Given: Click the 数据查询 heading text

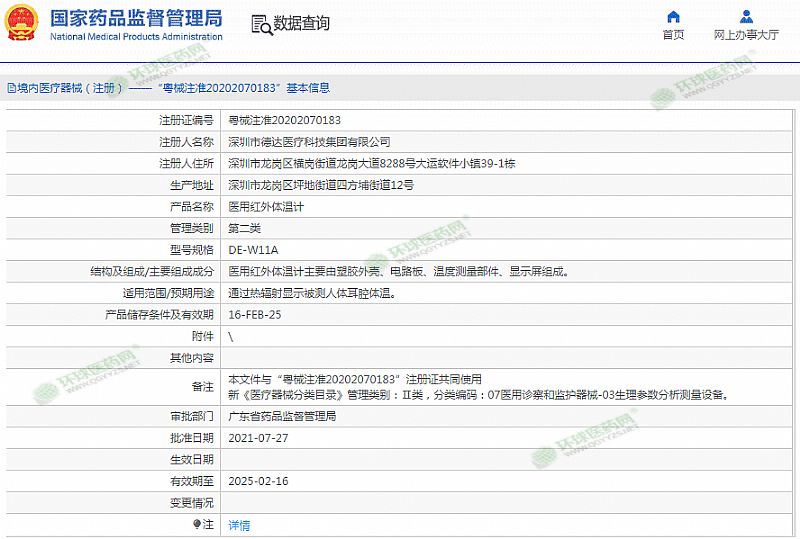Looking at the screenshot, I should coord(301,24).
